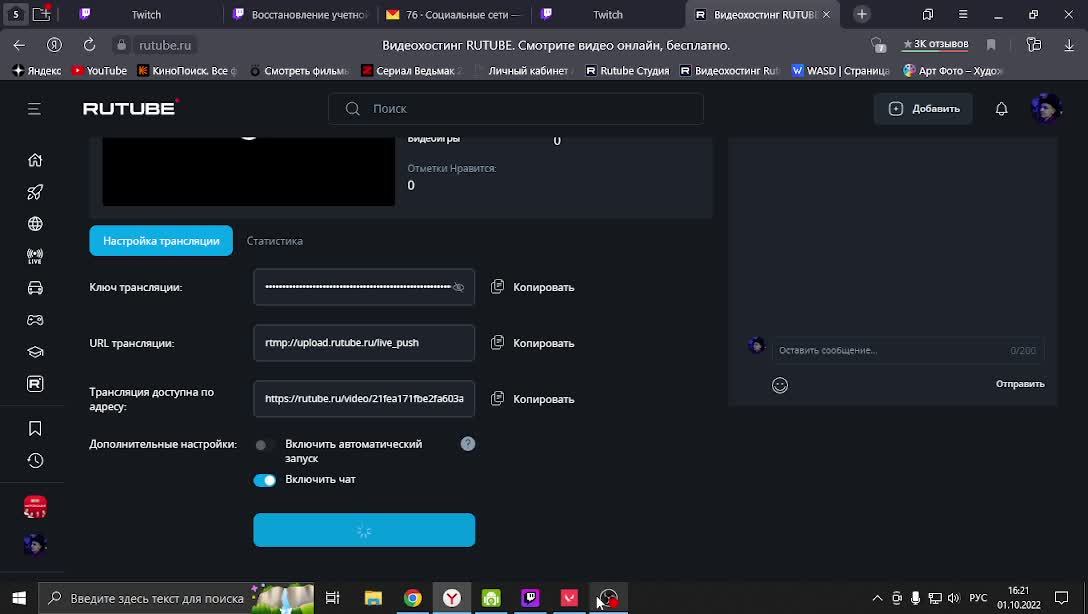Open the graduation cap education sidebar icon
Image resolution: width=1088 pixels, height=614 pixels.
coord(35,352)
